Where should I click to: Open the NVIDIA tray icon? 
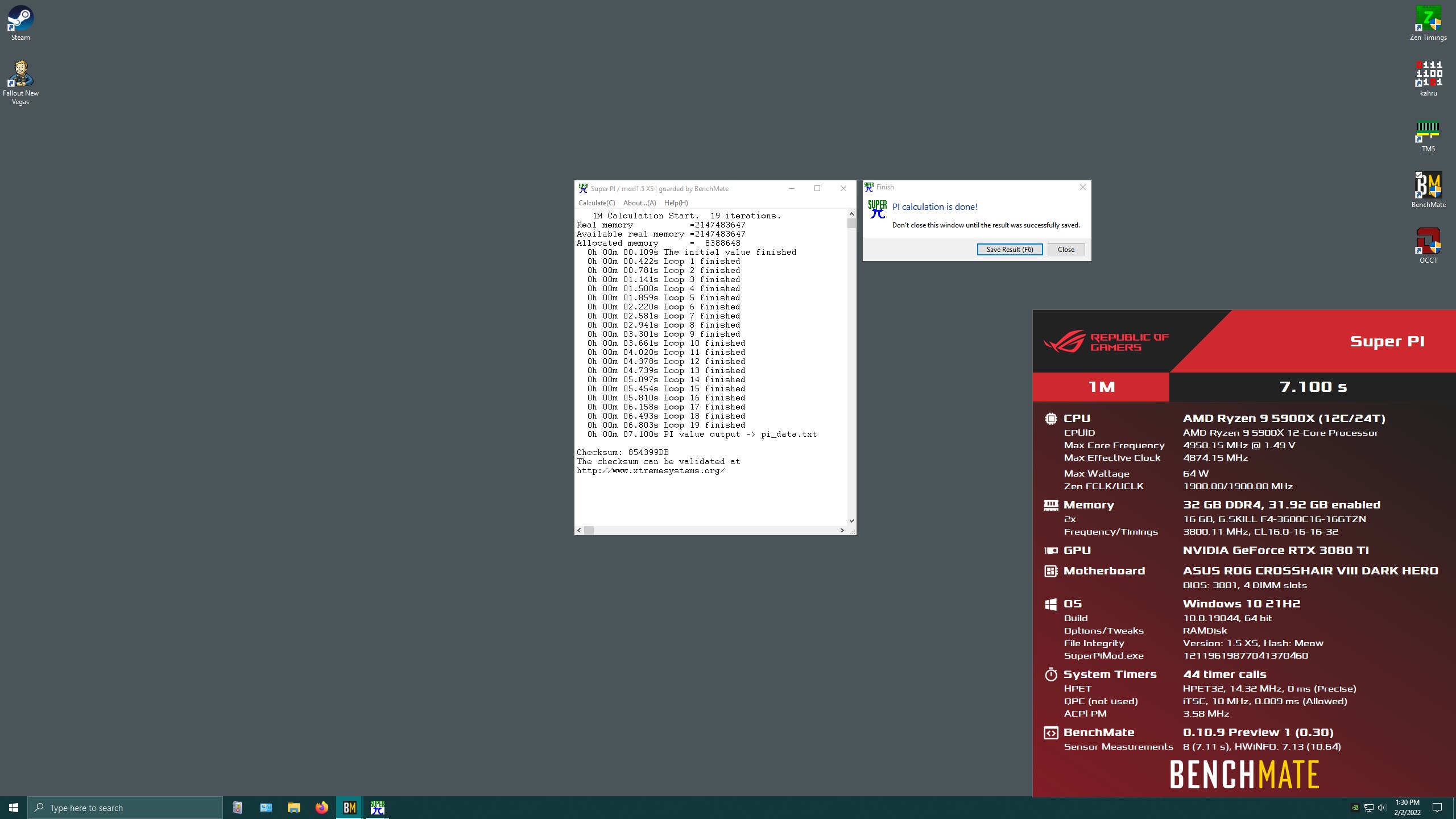[1355, 808]
